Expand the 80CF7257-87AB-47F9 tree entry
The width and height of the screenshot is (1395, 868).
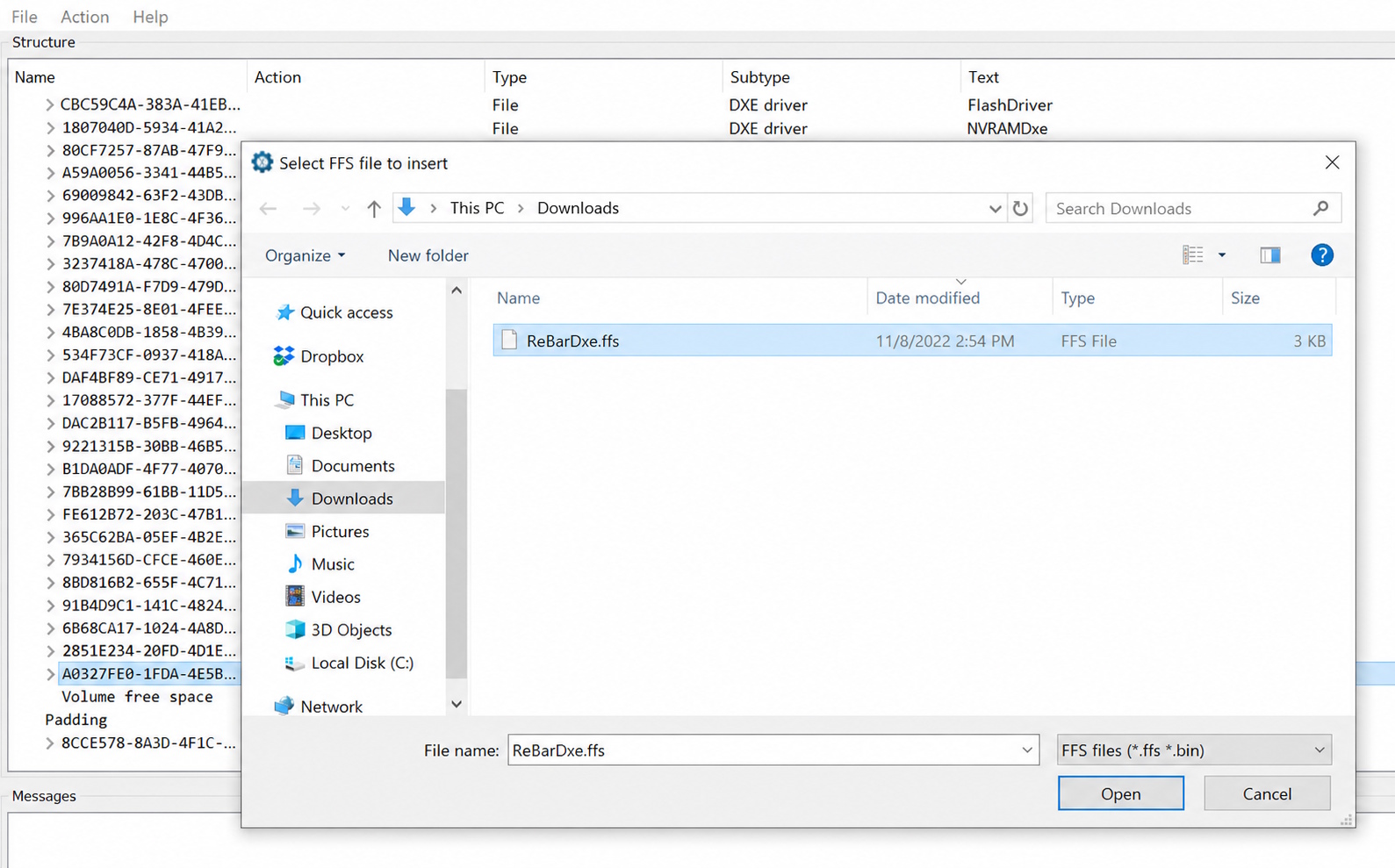click(x=49, y=150)
